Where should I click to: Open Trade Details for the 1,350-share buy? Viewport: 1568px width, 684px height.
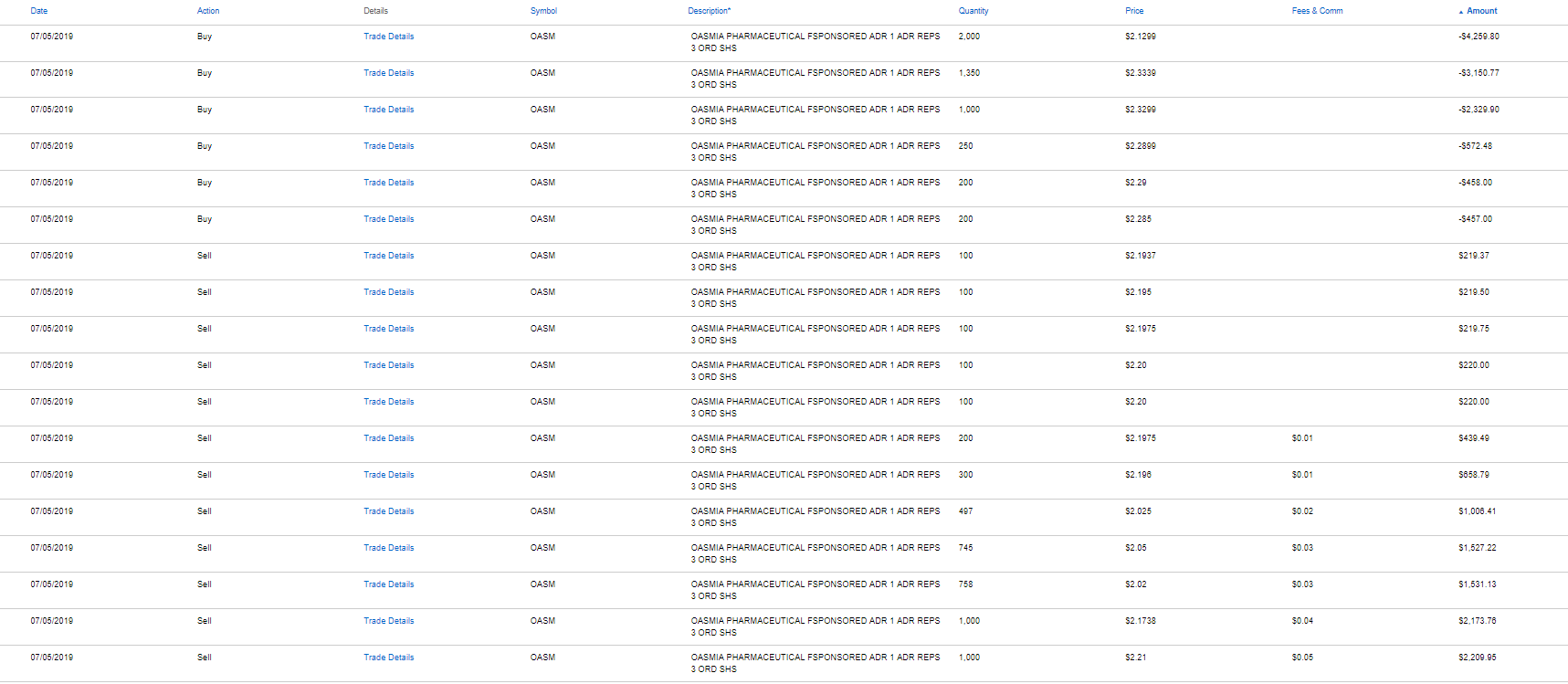coord(388,73)
